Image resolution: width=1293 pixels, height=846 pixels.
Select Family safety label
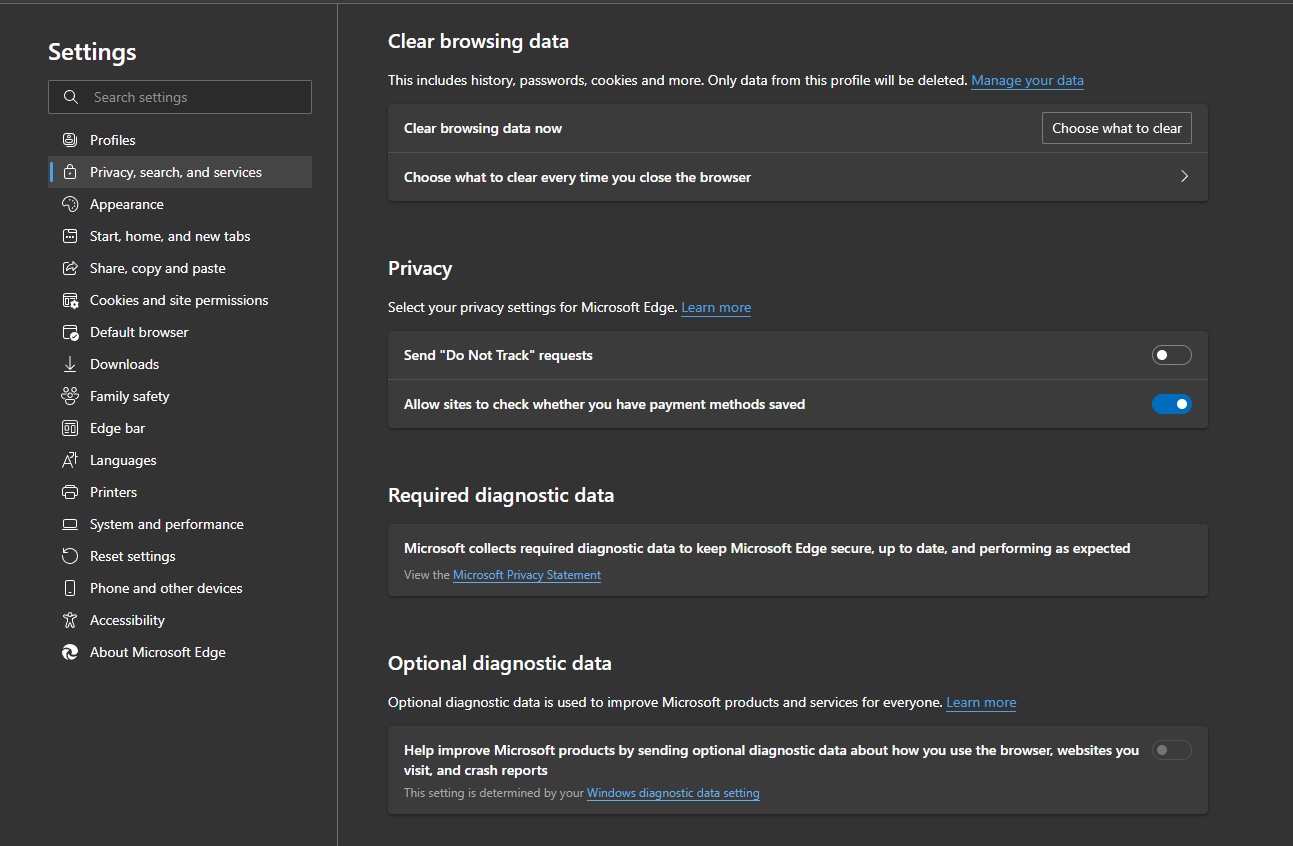(130, 396)
